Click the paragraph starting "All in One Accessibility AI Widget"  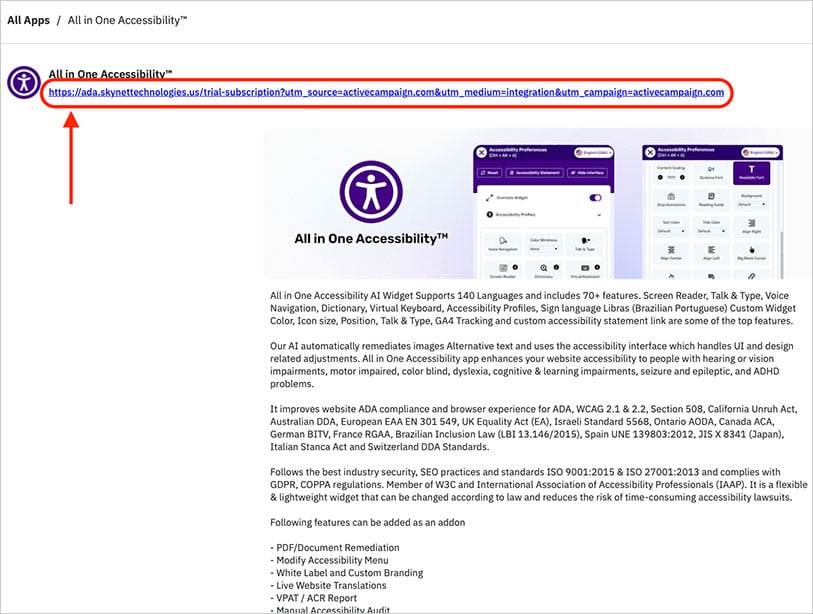click(x=533, y=308)
